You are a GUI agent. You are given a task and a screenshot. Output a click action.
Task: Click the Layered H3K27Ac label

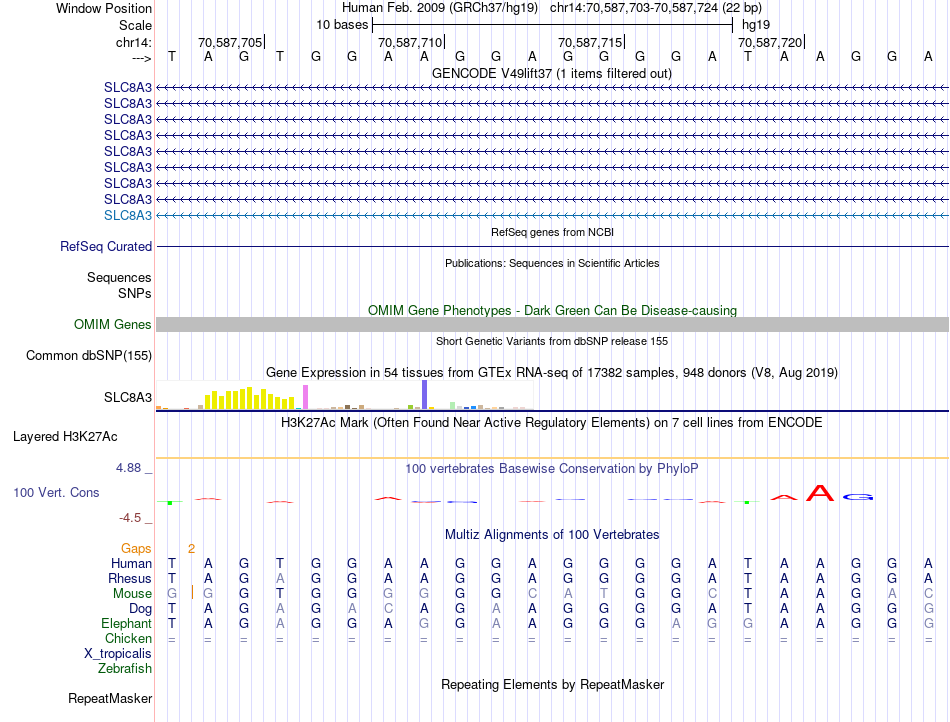pyautogui.click(x=65, y=437)
